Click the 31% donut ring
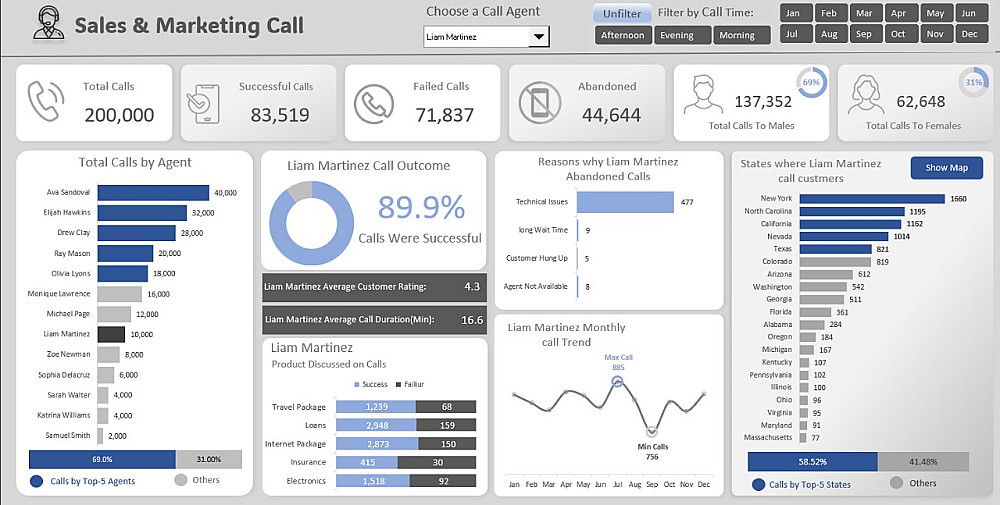 click(x=974, y=82)
